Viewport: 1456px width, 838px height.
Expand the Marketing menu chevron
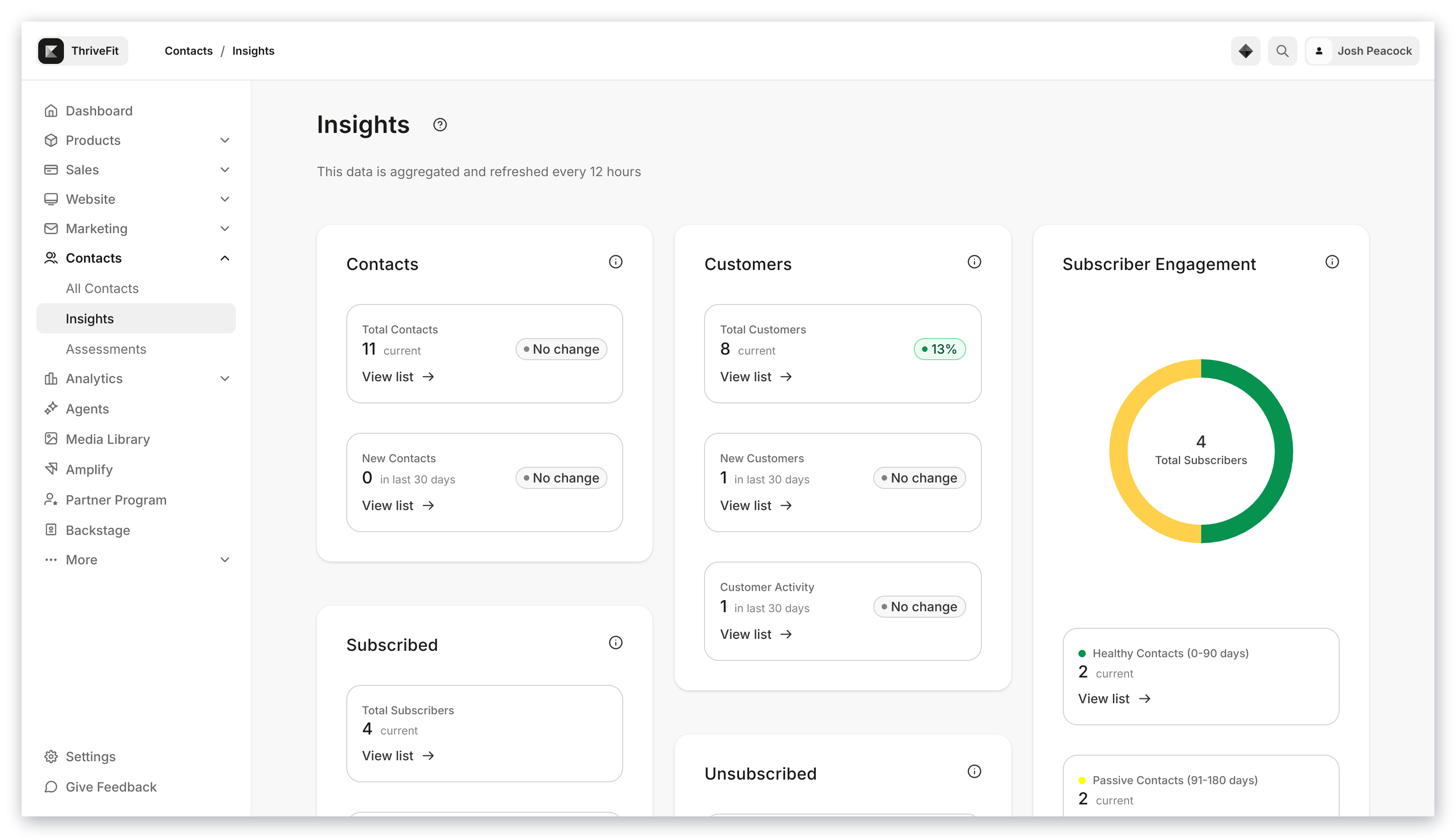(x=225, y=229)
